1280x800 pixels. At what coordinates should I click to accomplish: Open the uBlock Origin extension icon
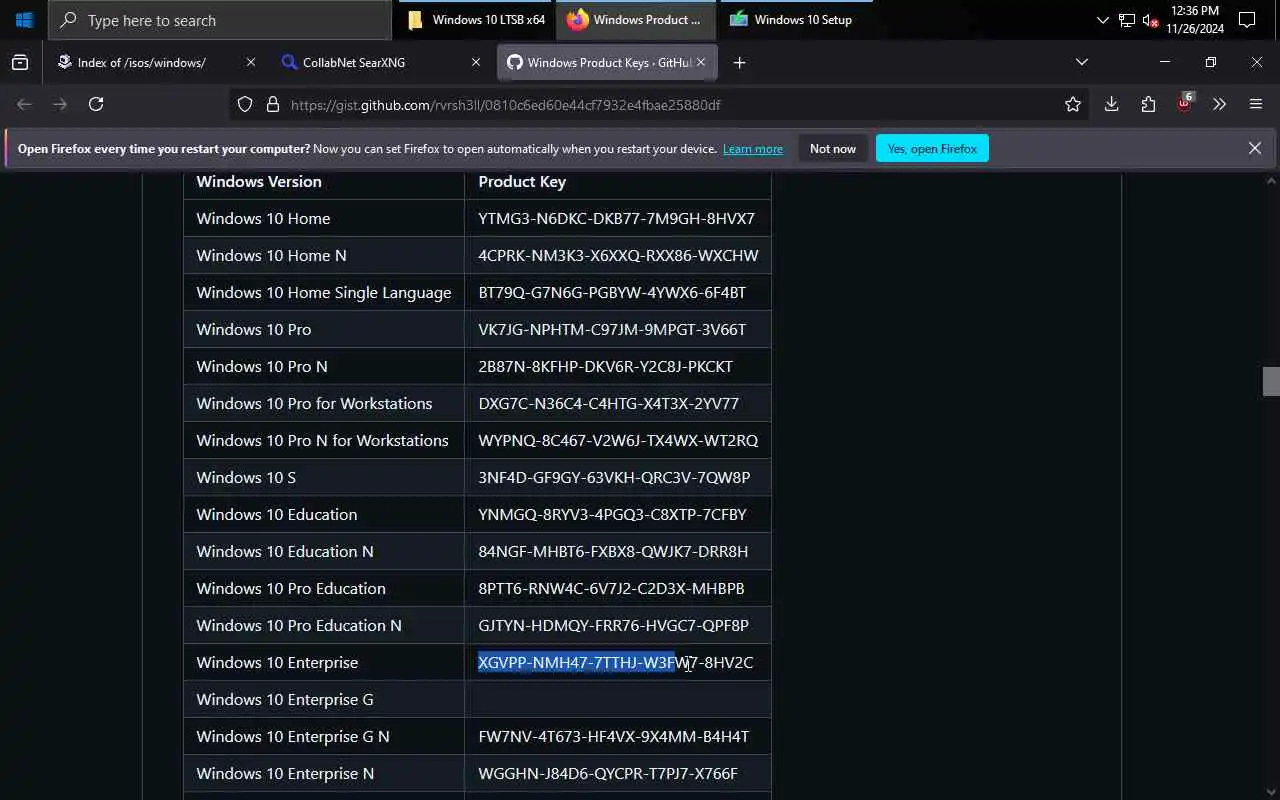tap(1185, 104)
